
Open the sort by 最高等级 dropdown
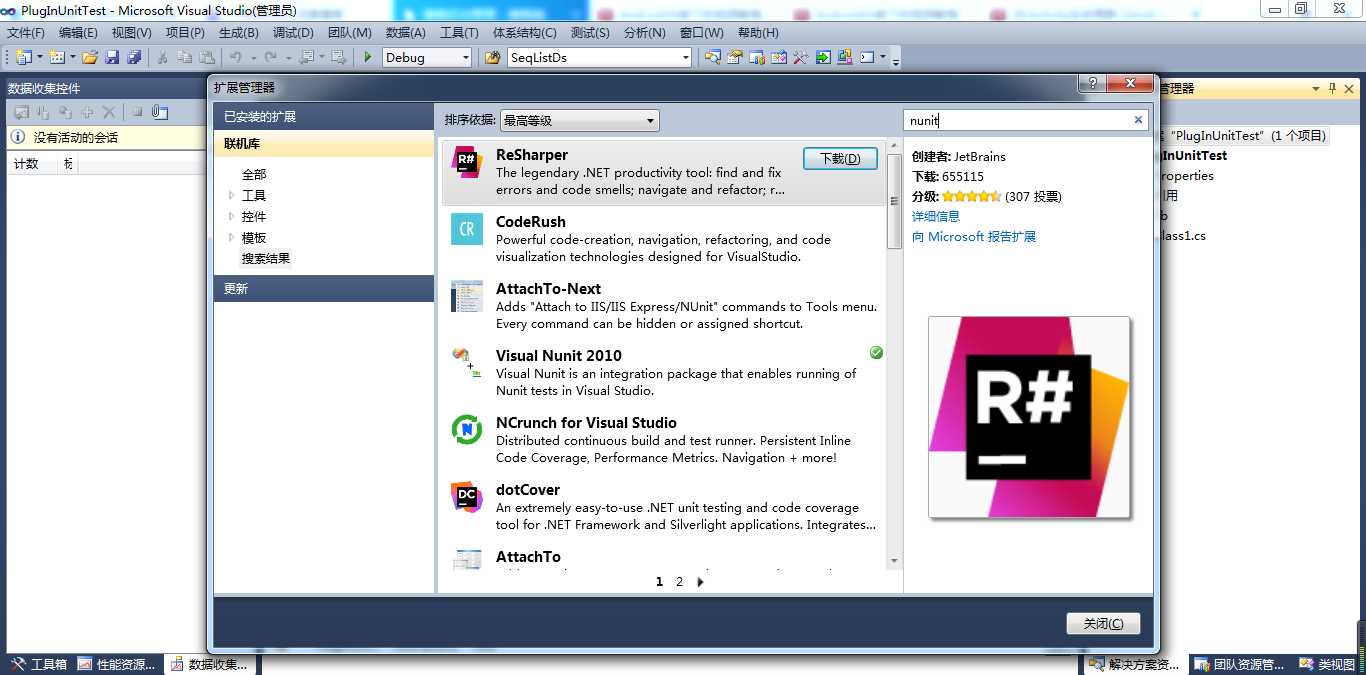580,120
